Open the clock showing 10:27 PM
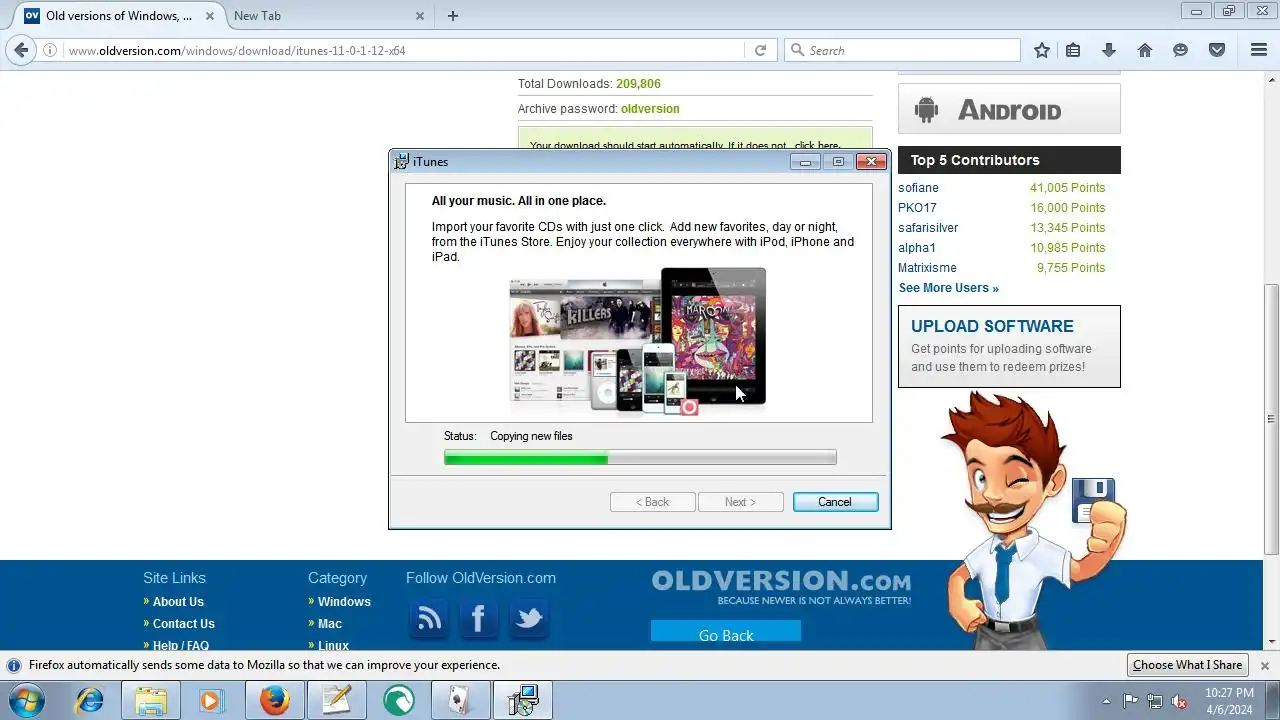The image size is (1280, 720). pos(1229,700)
